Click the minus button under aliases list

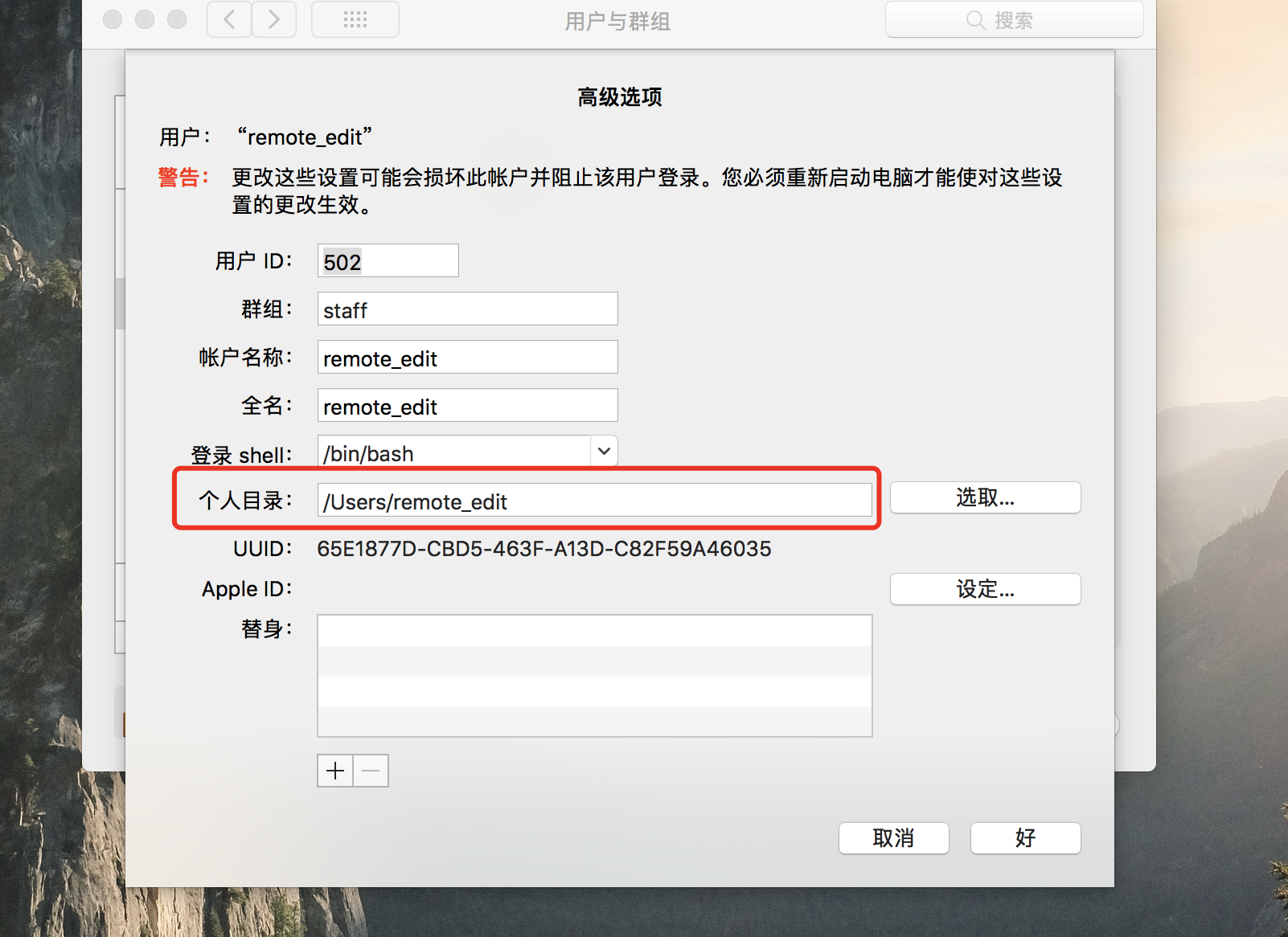click(371, 771)
